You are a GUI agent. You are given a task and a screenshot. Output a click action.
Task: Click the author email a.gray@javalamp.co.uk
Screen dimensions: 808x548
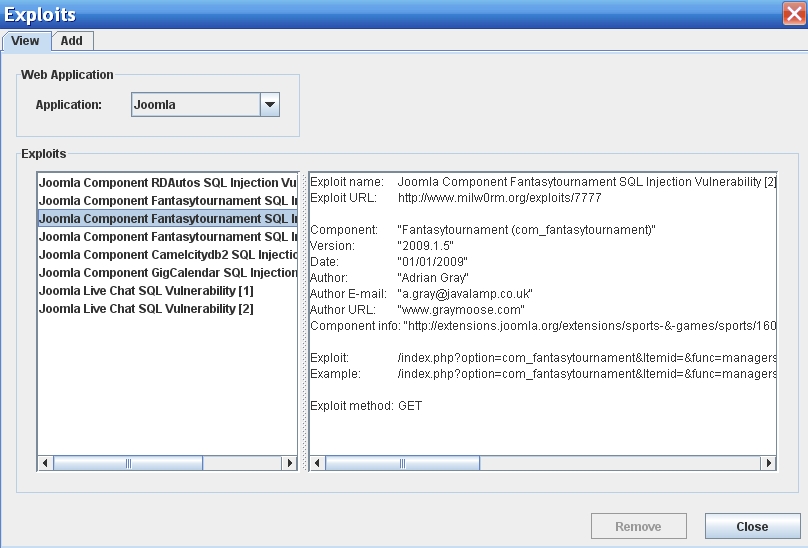465,294
